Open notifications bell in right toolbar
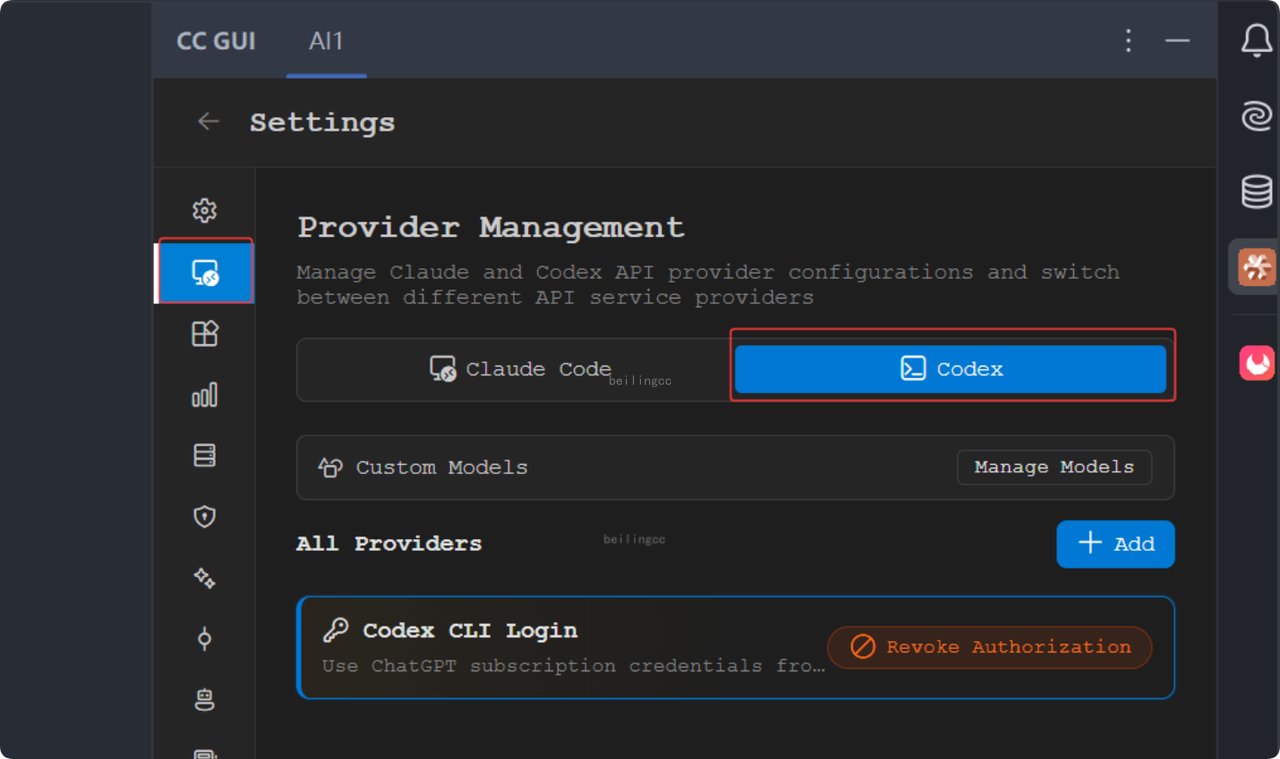The width and height of the screenshot is (1280, 759). (1257, 41)
